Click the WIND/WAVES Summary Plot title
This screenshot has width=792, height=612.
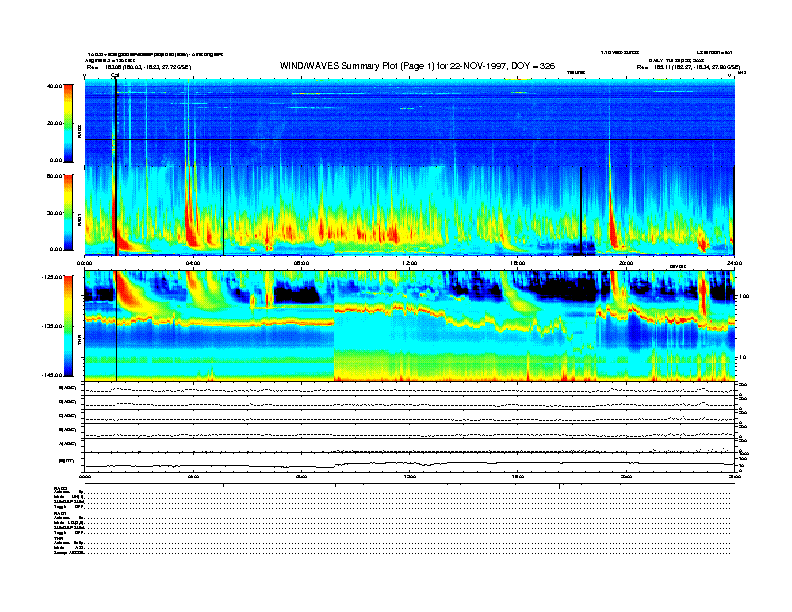click(417, 66)
